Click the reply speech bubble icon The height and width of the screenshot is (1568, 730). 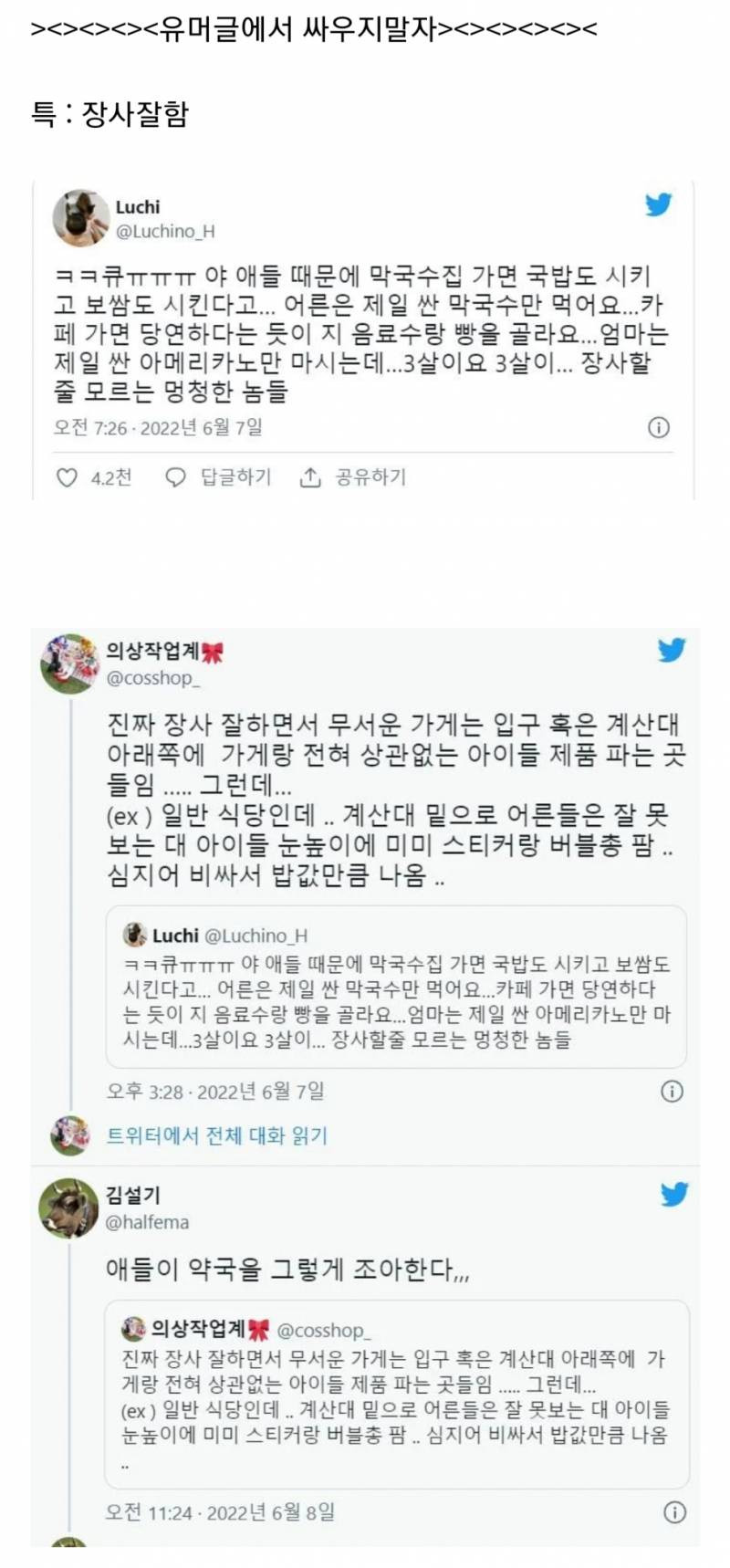(x=175, y=477)
